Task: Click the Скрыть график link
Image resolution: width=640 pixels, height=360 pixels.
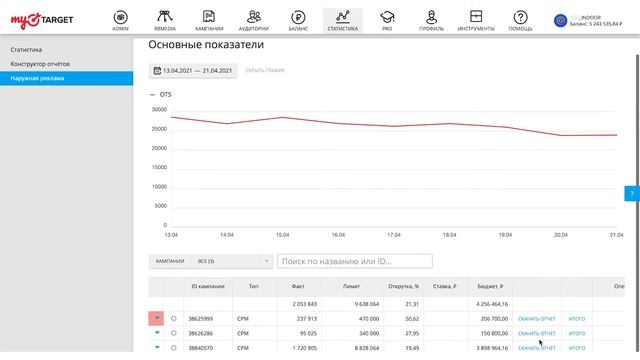Action: click(265, 70)
